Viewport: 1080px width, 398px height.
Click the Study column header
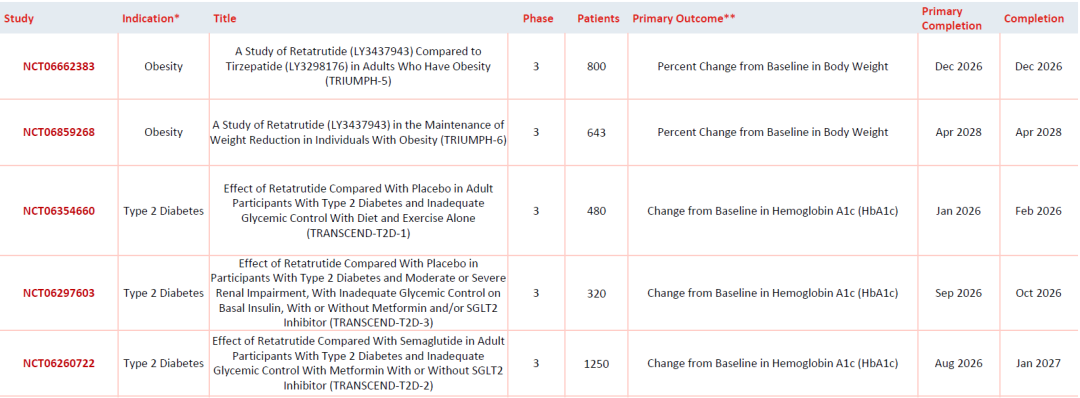[18, 19]
